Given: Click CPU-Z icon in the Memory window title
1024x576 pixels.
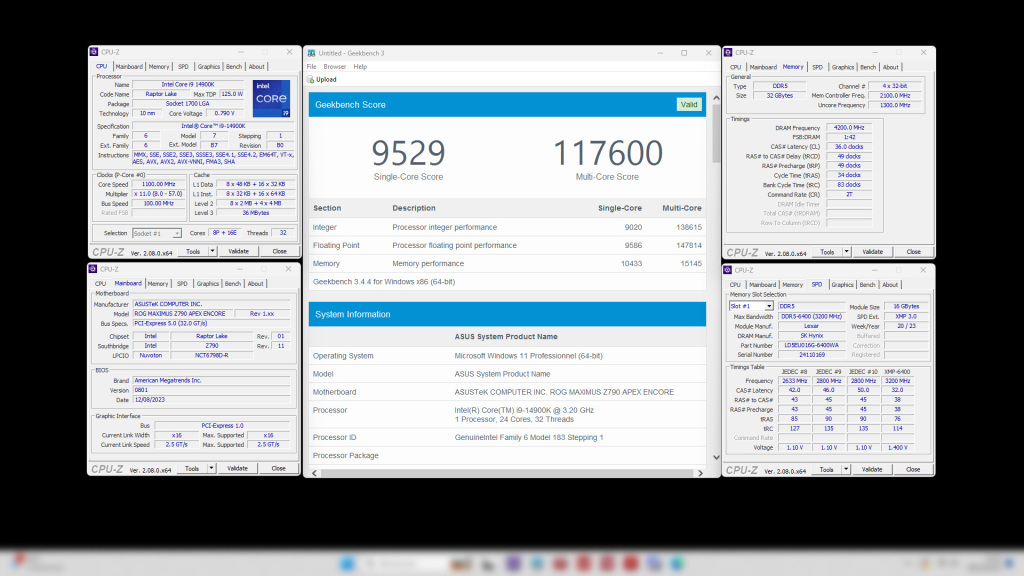Looking at the screenshot, I should pyautogui.click(x=728, y=52).
